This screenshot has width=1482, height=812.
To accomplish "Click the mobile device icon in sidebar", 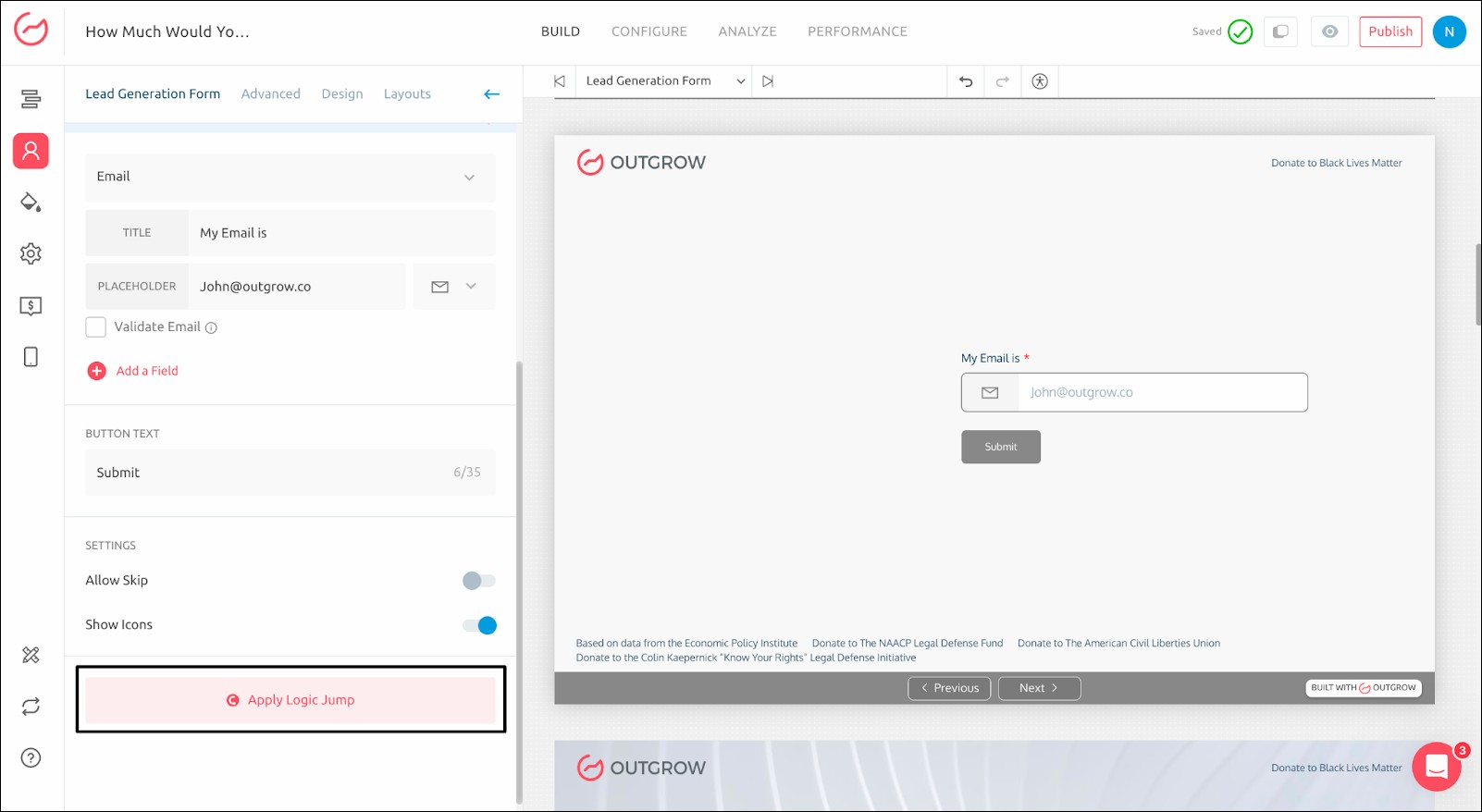I will click(31, 357).
